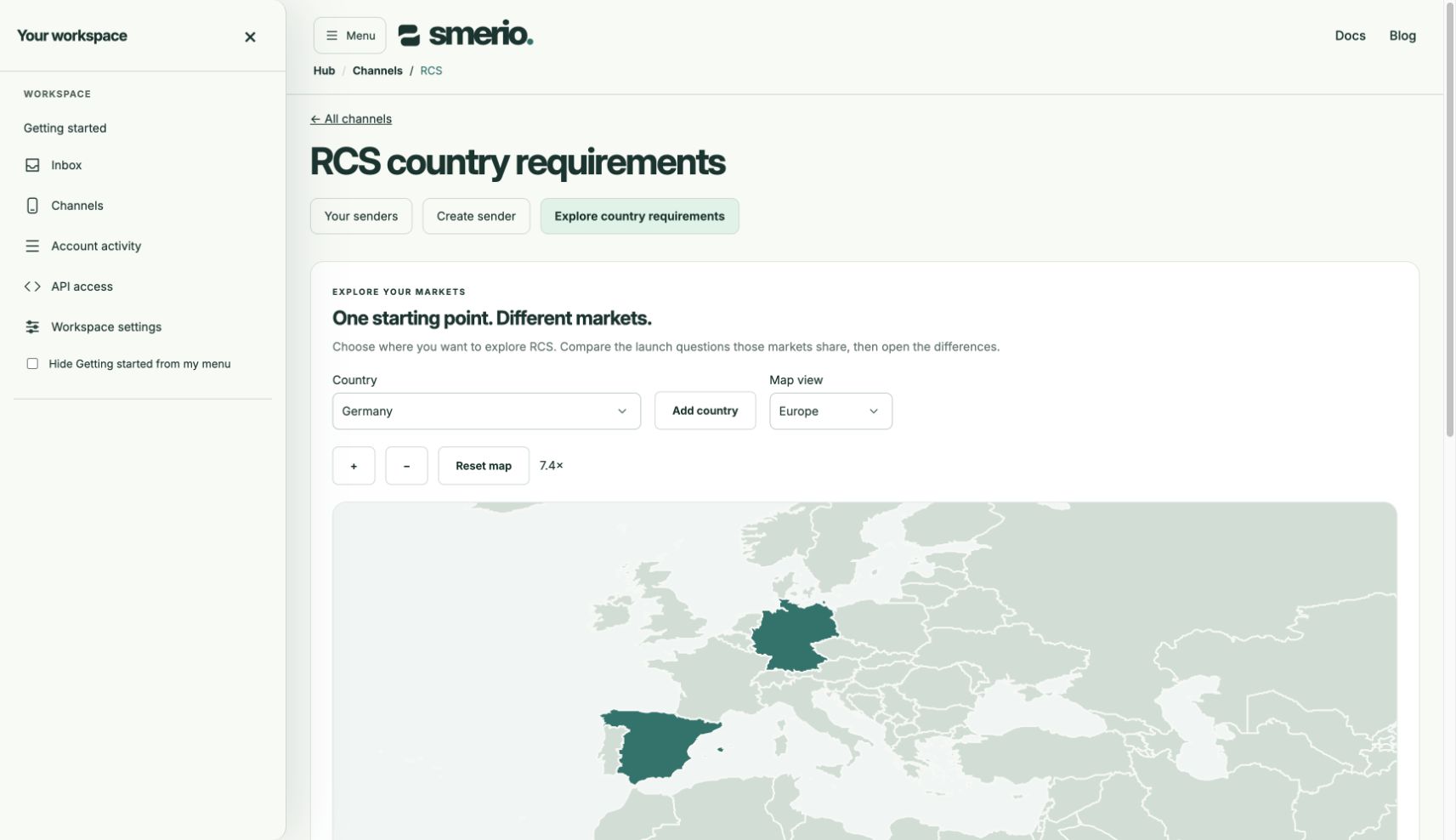Click RCS in the breadcrumb
This screenshot has height=840, width=1456.
(x=431, y=71)
